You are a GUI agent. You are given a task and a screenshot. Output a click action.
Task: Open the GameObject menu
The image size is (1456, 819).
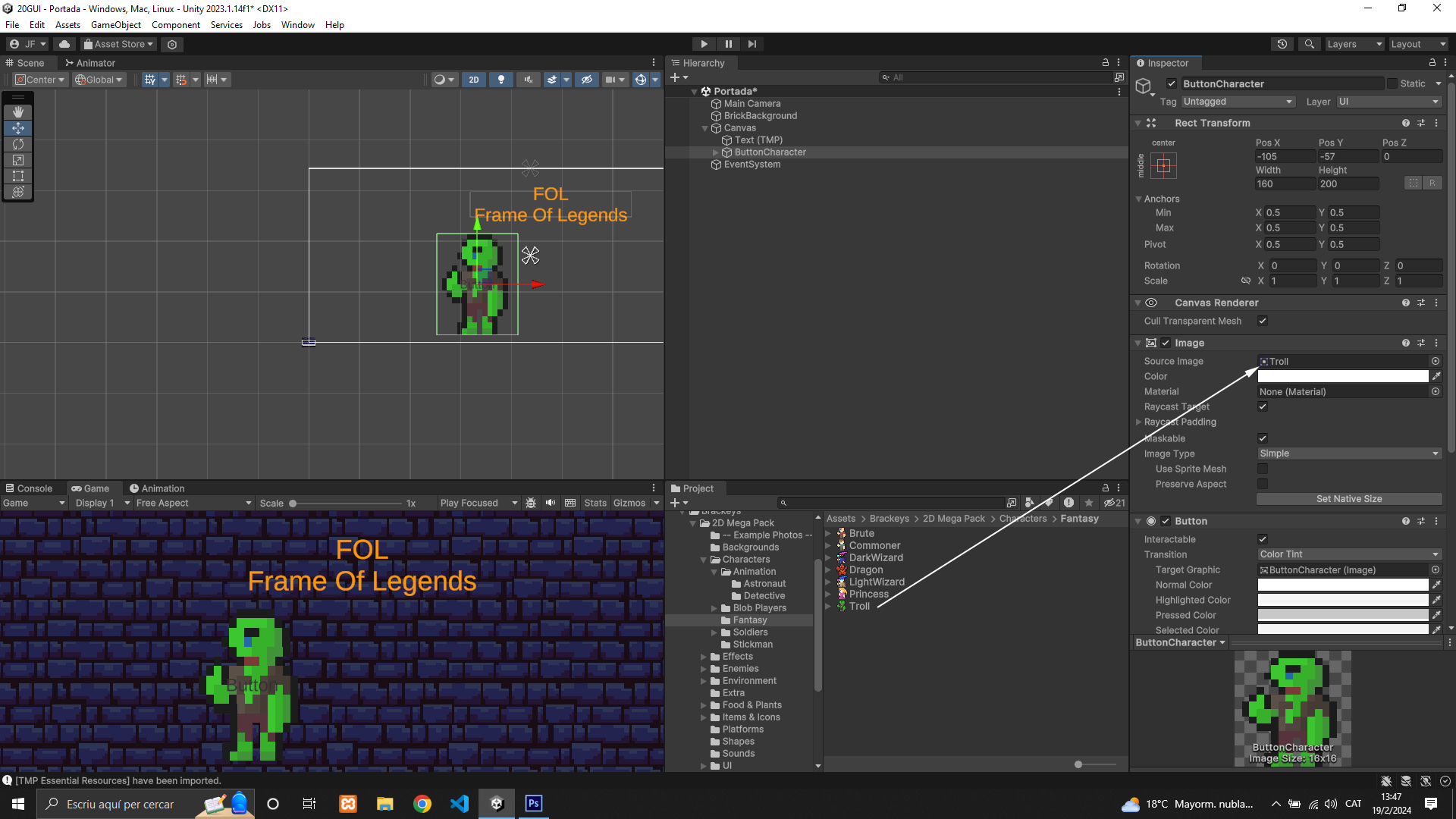pyautogui.click(x=115, y=25)
